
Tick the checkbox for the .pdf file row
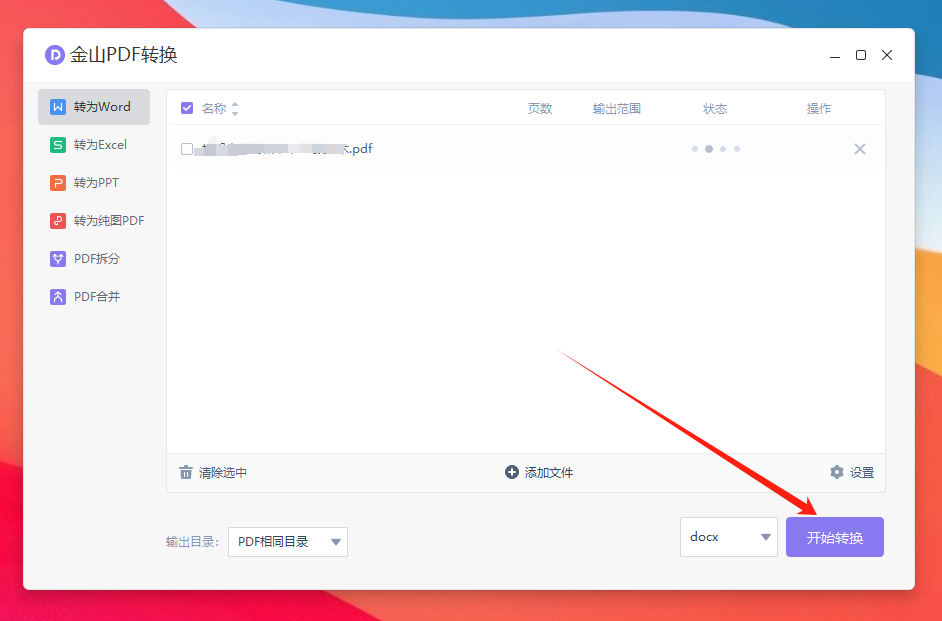coord(187,149)
